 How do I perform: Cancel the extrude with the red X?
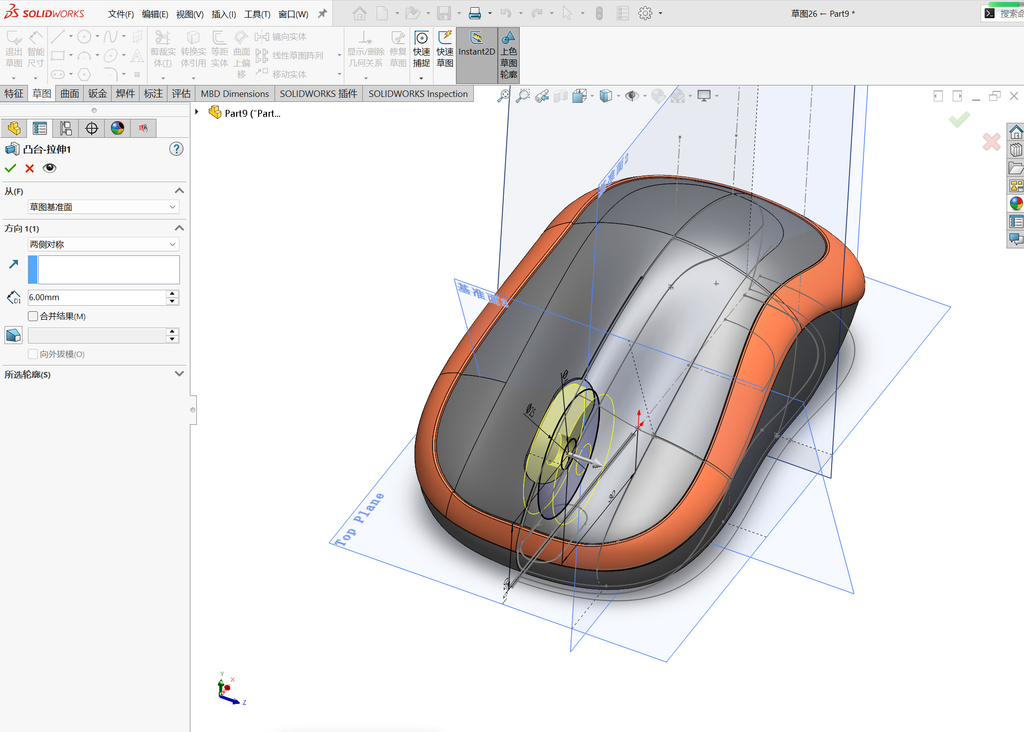point(29,168)
